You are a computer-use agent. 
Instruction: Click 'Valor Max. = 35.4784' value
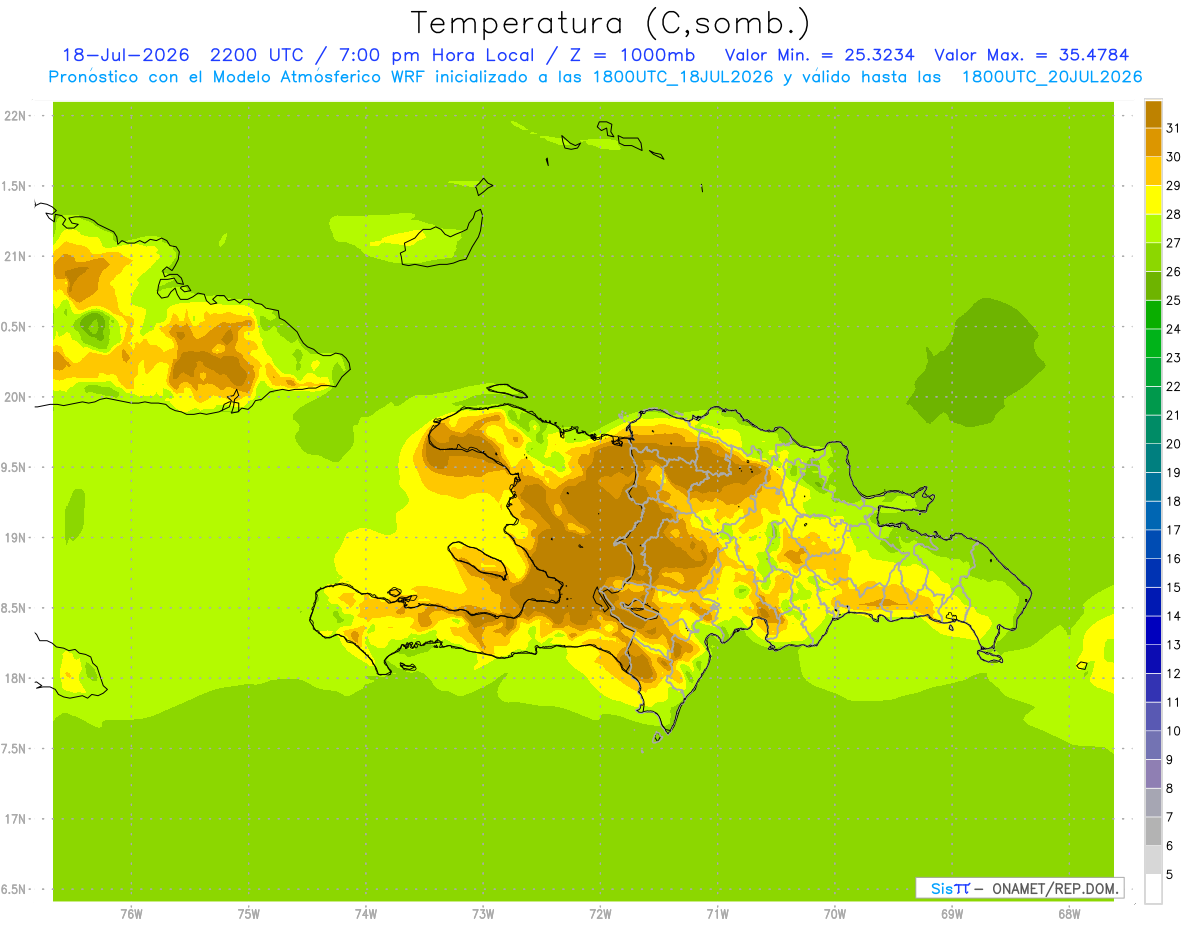pyautogui.click(x=1030, y=55)
